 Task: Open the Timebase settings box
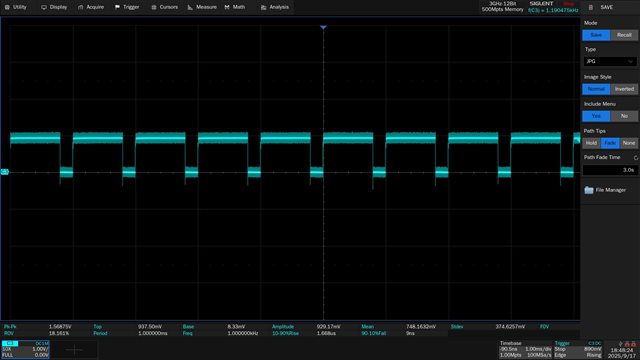click(x=525, y=349)
